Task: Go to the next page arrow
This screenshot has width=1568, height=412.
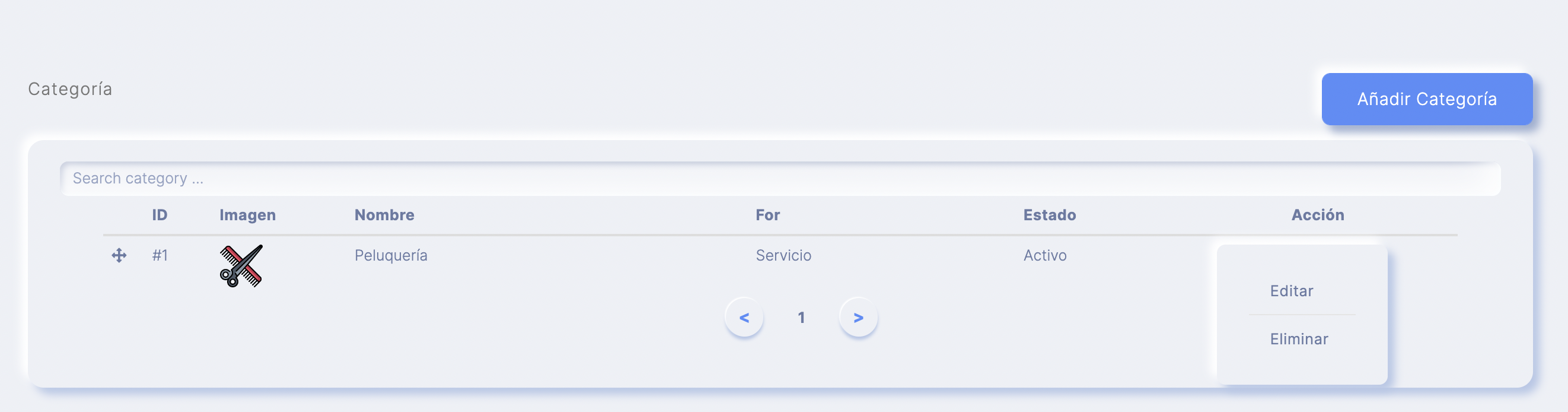Action: point(858,317)
